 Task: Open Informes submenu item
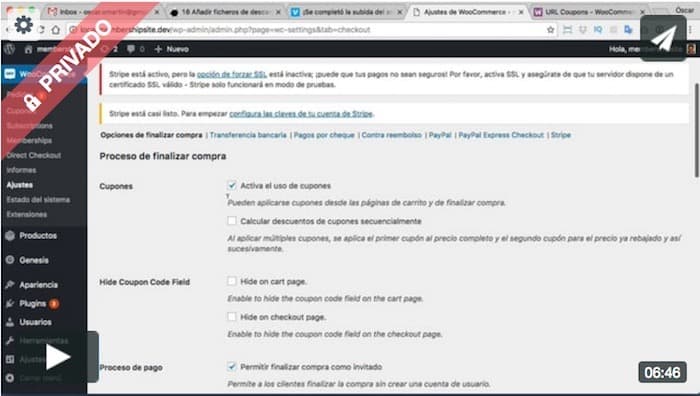tap(21, 170)
